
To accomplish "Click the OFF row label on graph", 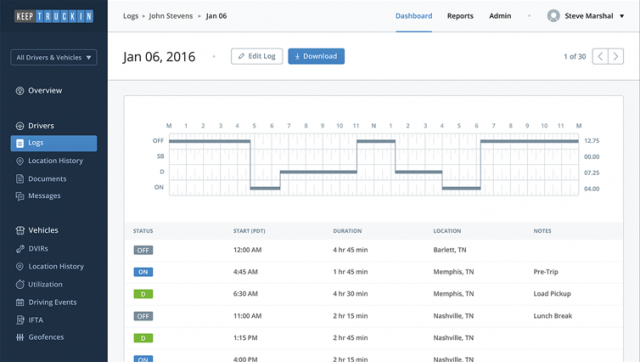I will coord(158,141).
